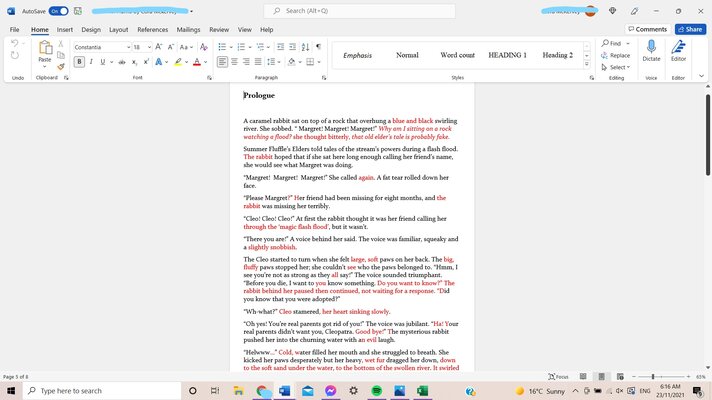The height and width of the screenshot is (400, 712).
Task: Enable Focus mode in status bar
Action: coord(559,376)
